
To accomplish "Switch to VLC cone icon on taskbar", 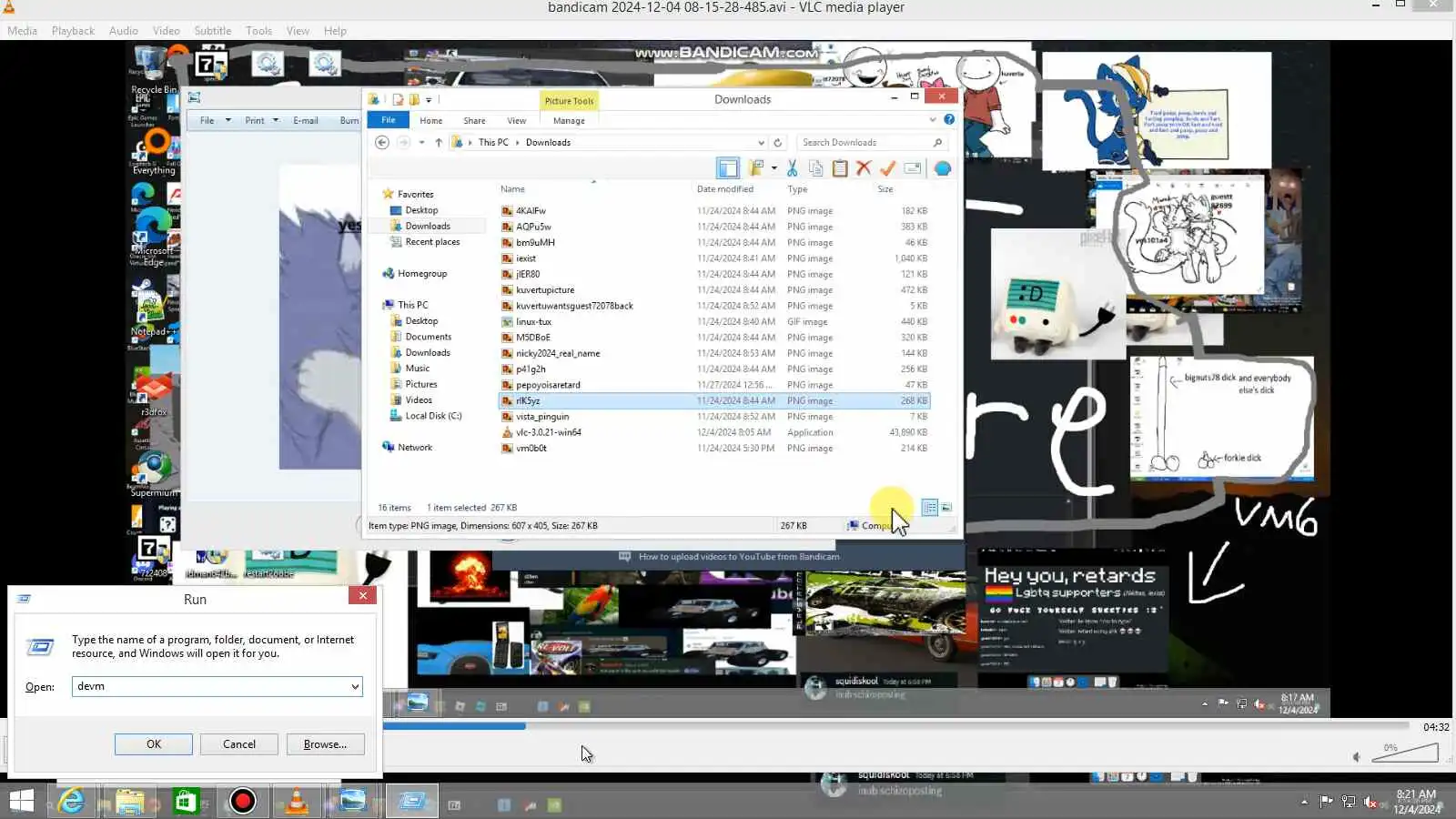I will coord(297,801).
